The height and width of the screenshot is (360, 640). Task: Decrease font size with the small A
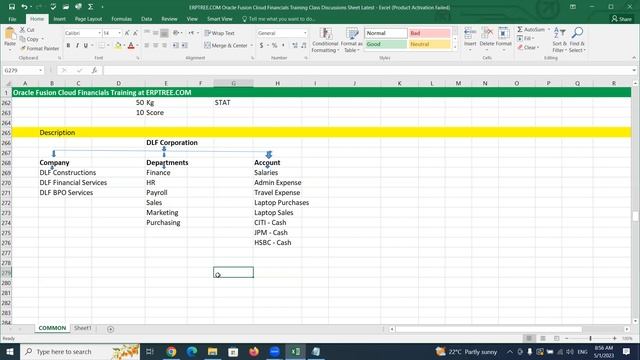click(x=136, y=33)
